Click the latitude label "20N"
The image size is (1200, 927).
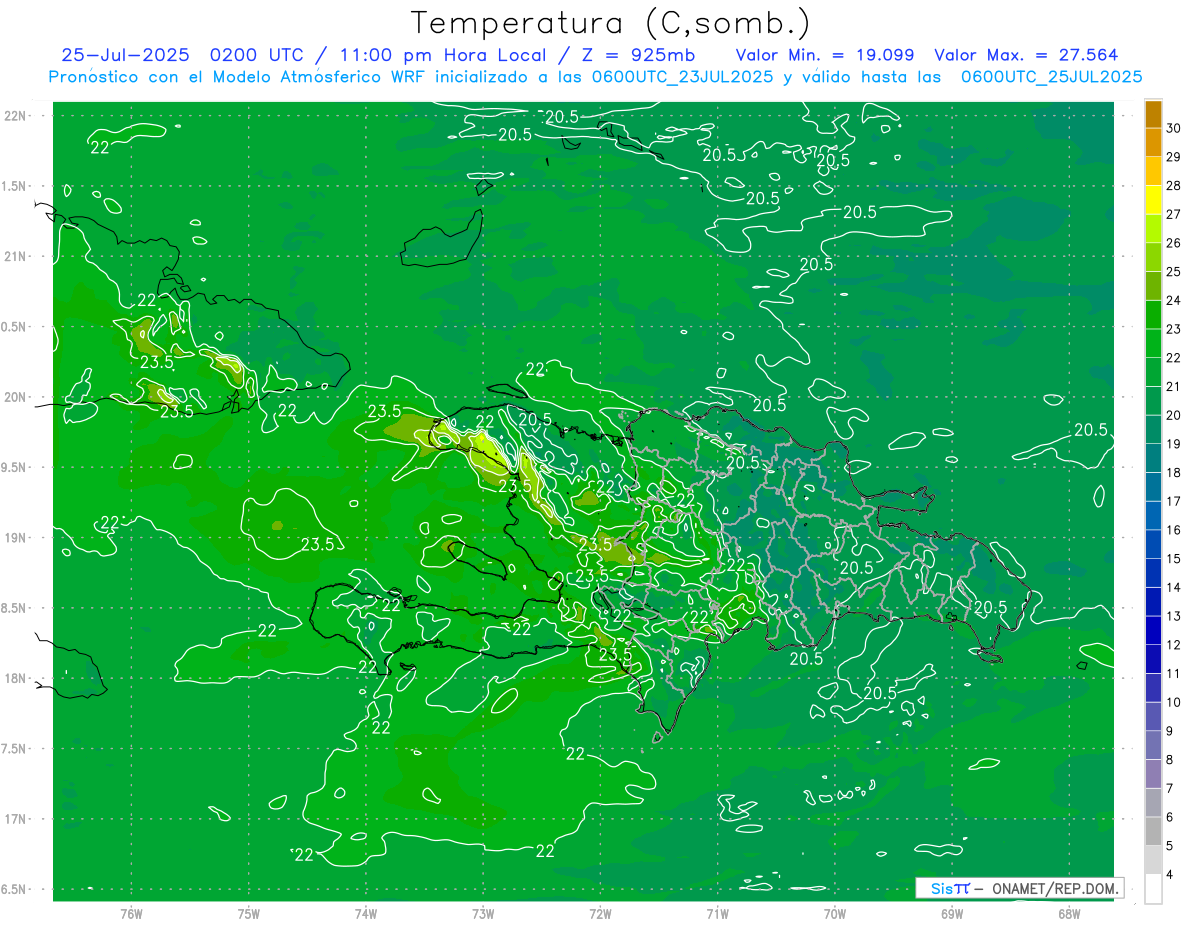(x=17, y=397)
